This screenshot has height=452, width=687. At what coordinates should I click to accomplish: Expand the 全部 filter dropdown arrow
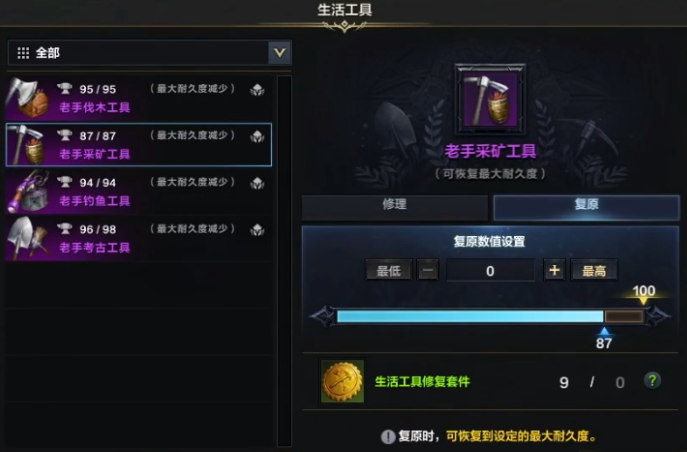tap(280, 53)
